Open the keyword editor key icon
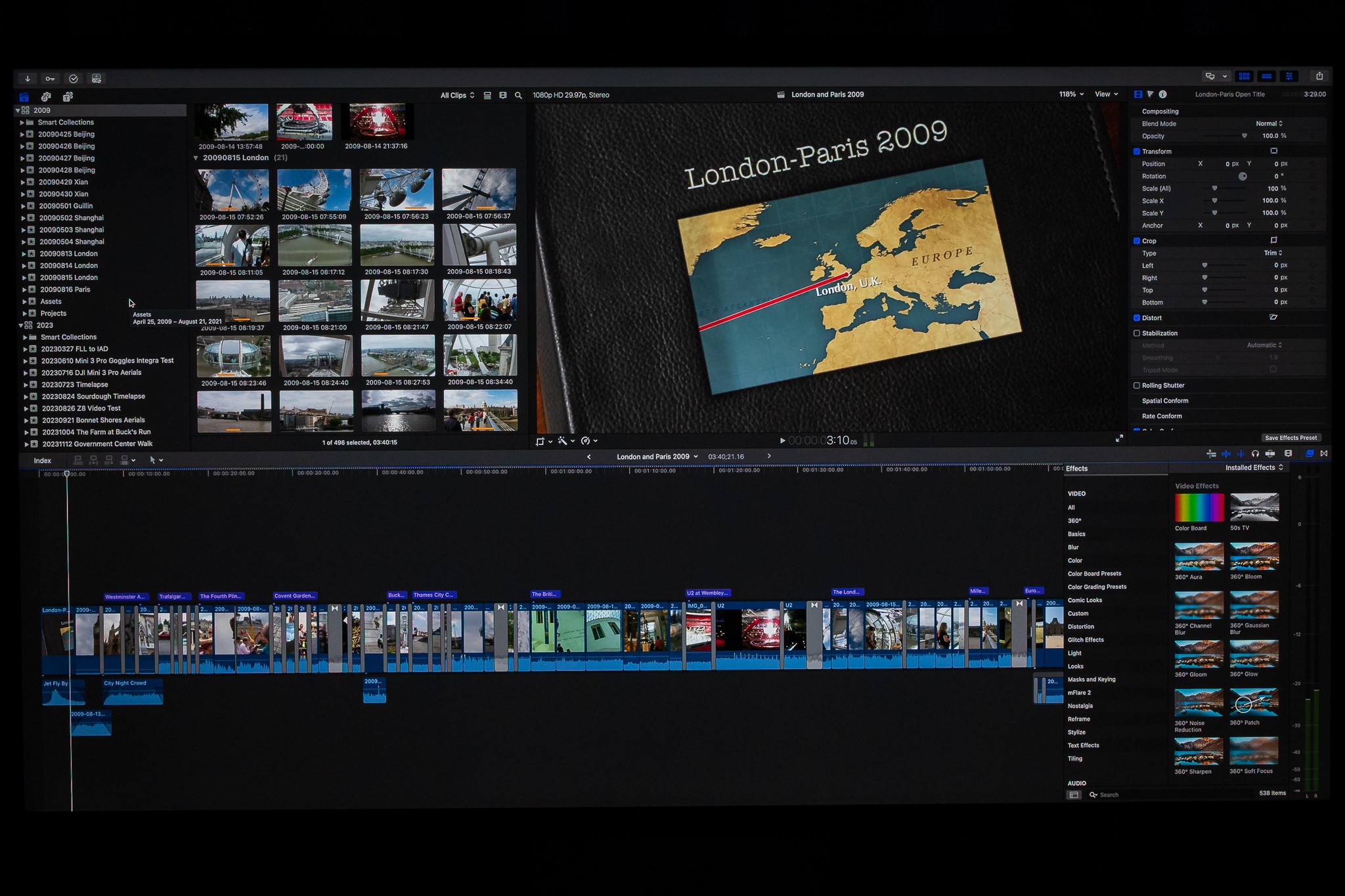 [50, 79]
